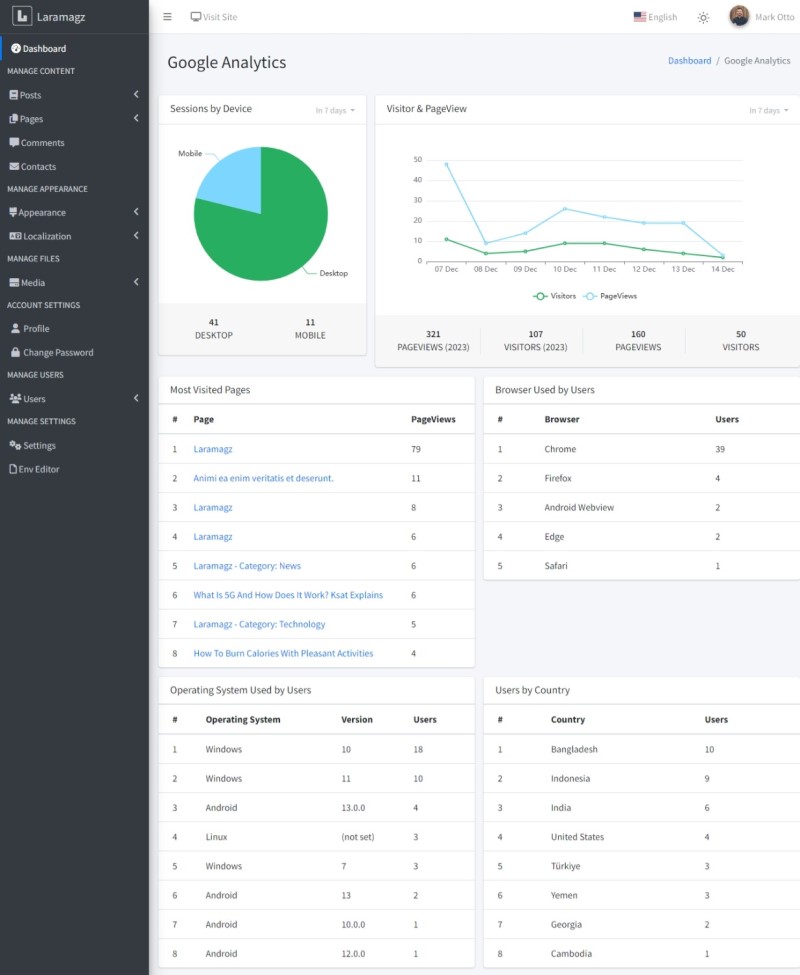The image size is (800, 975).
Task: Click the 07 Dec PageViews data point
Action: (x=446, y=164)
